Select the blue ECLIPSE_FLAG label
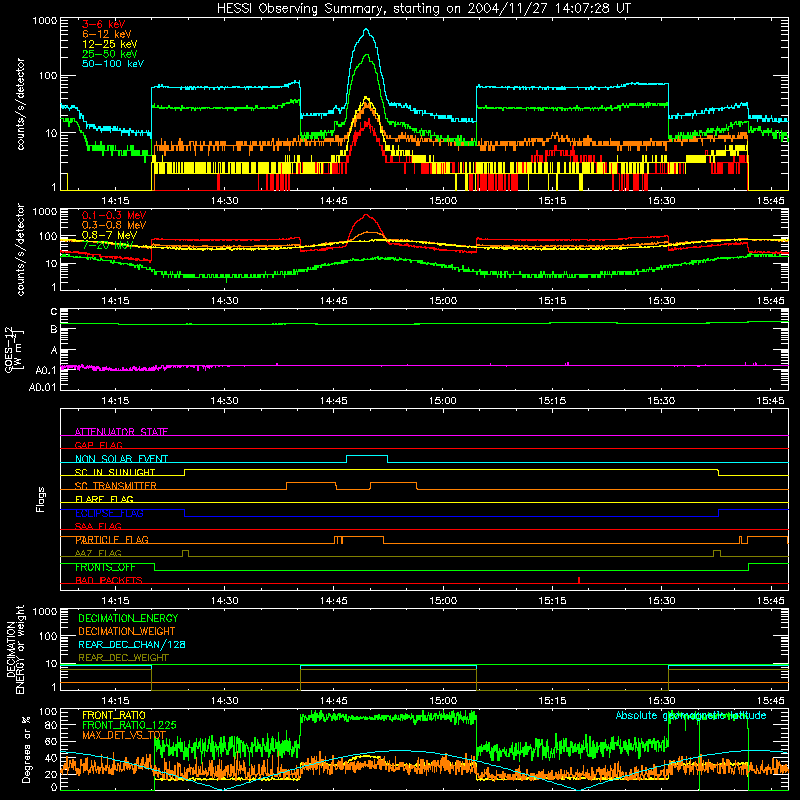This screenshot has width=800, height=800. pos(109,513)
